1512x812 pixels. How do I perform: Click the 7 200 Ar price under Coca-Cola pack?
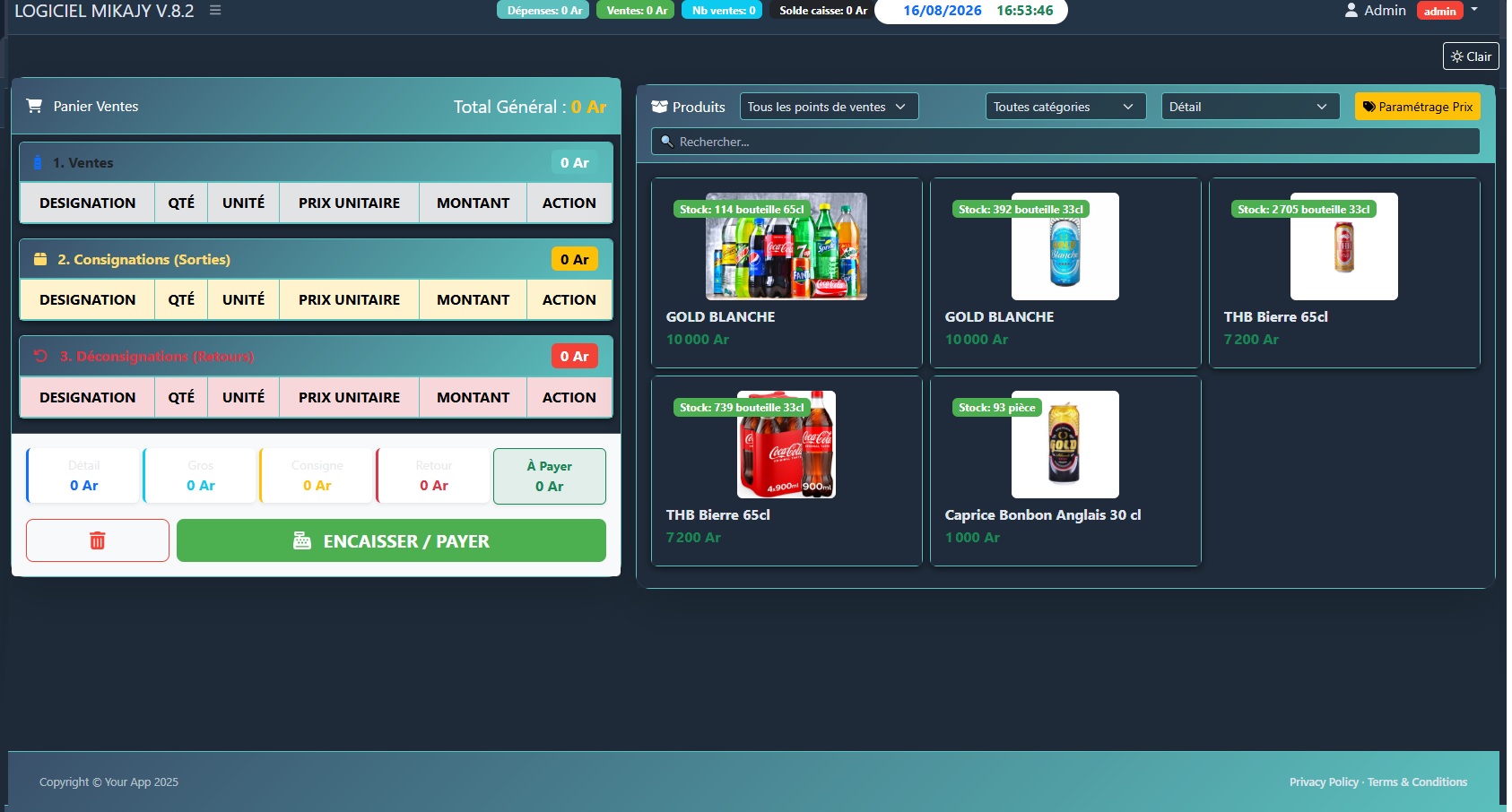click(693, 538)
